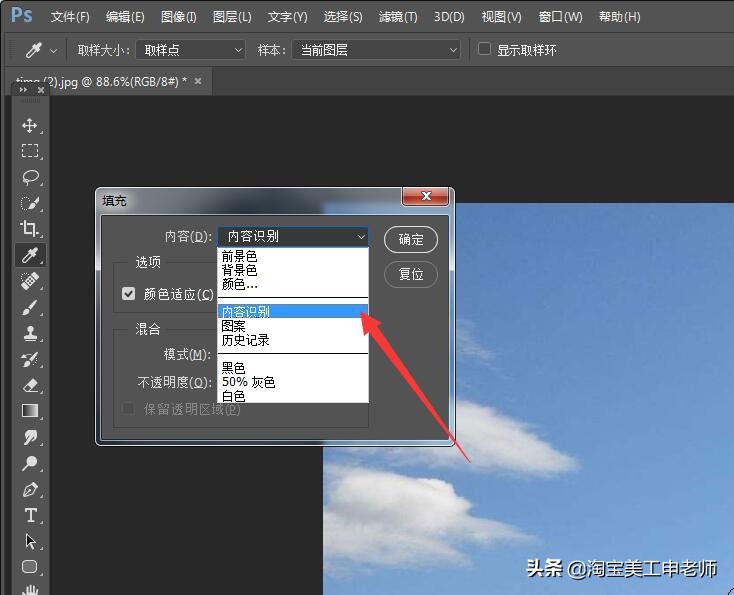Select the Dodge tool

point(30,463)
